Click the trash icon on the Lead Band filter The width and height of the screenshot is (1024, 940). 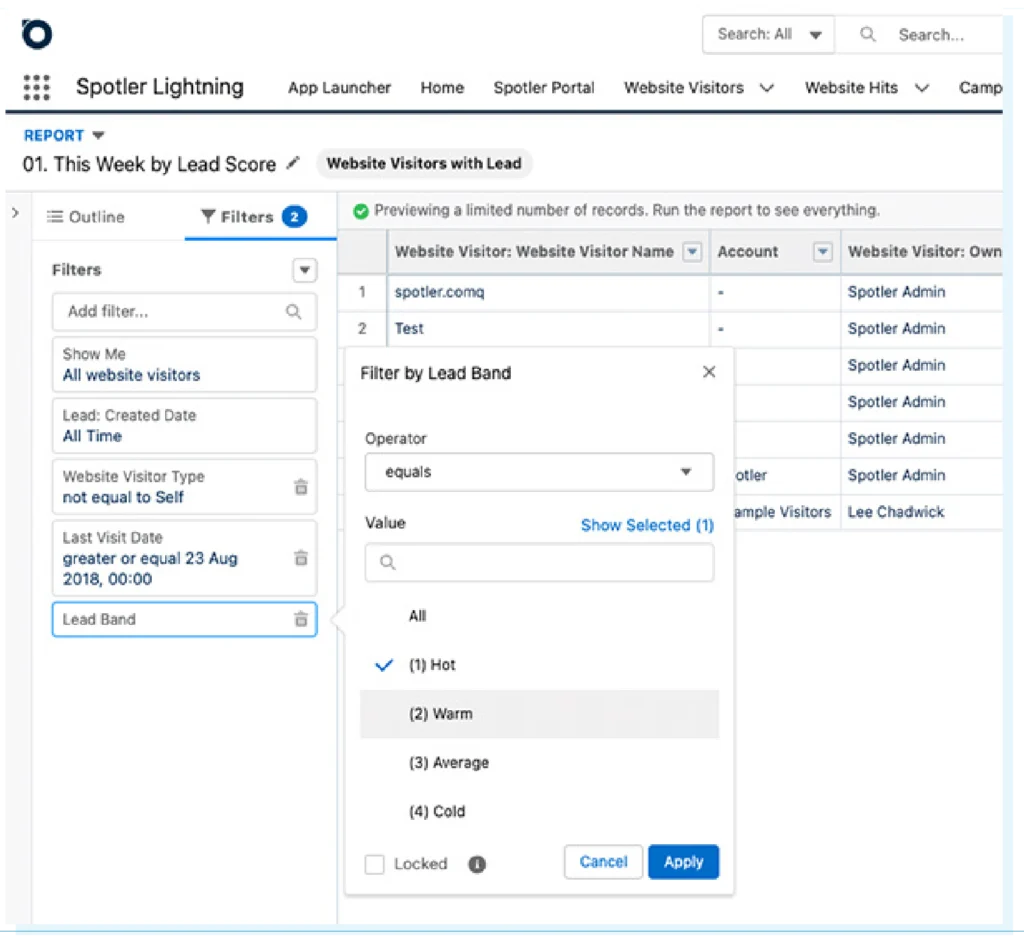click(x=301, y=619)
